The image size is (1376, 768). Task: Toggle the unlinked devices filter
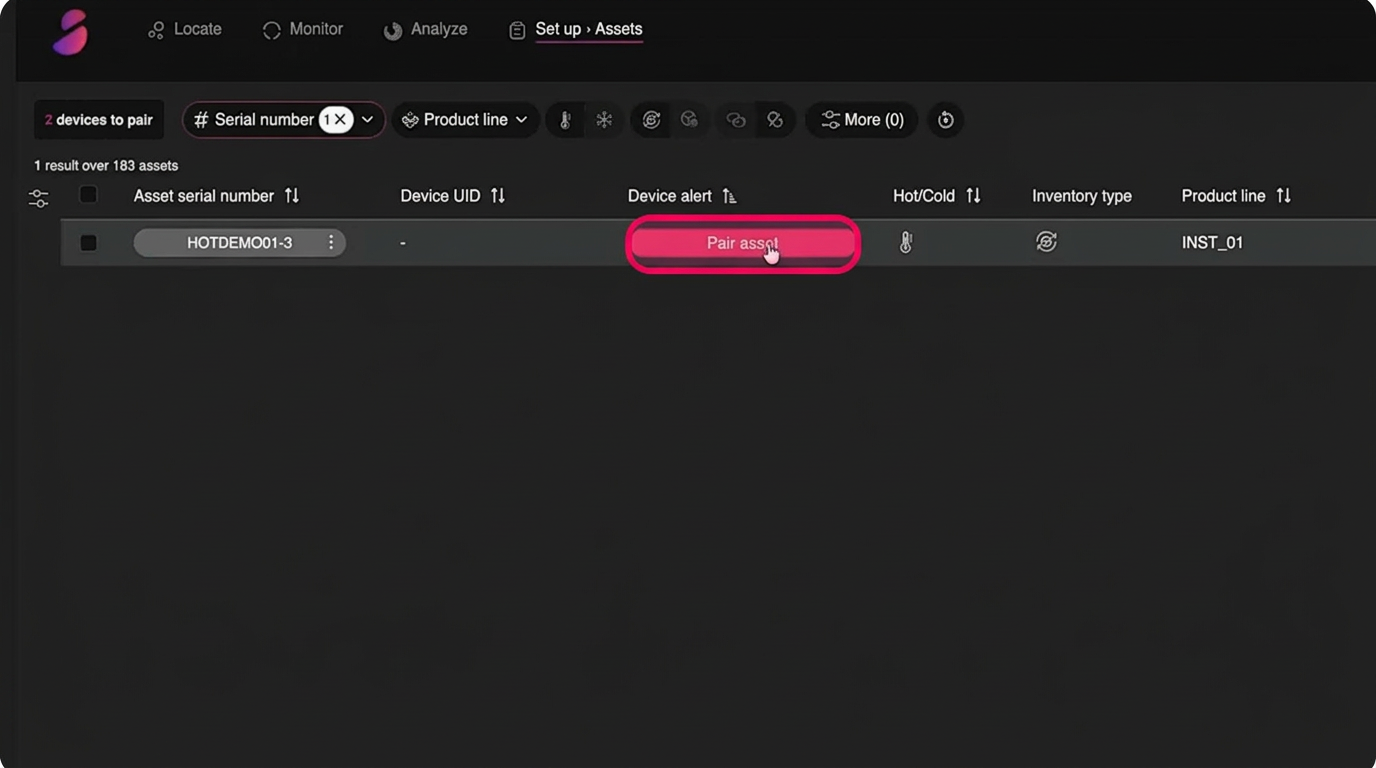[x=774, y=120]
